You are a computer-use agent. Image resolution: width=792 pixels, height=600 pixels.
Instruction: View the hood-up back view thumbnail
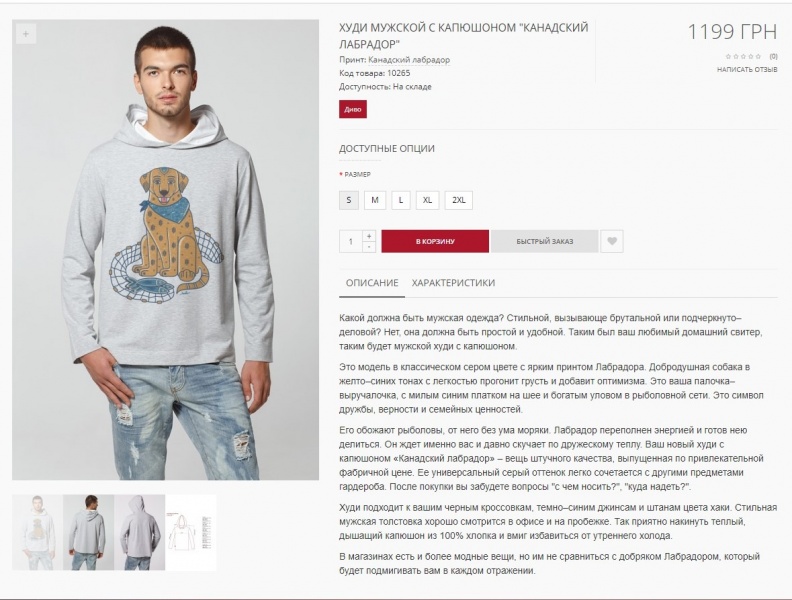[139, 532]
